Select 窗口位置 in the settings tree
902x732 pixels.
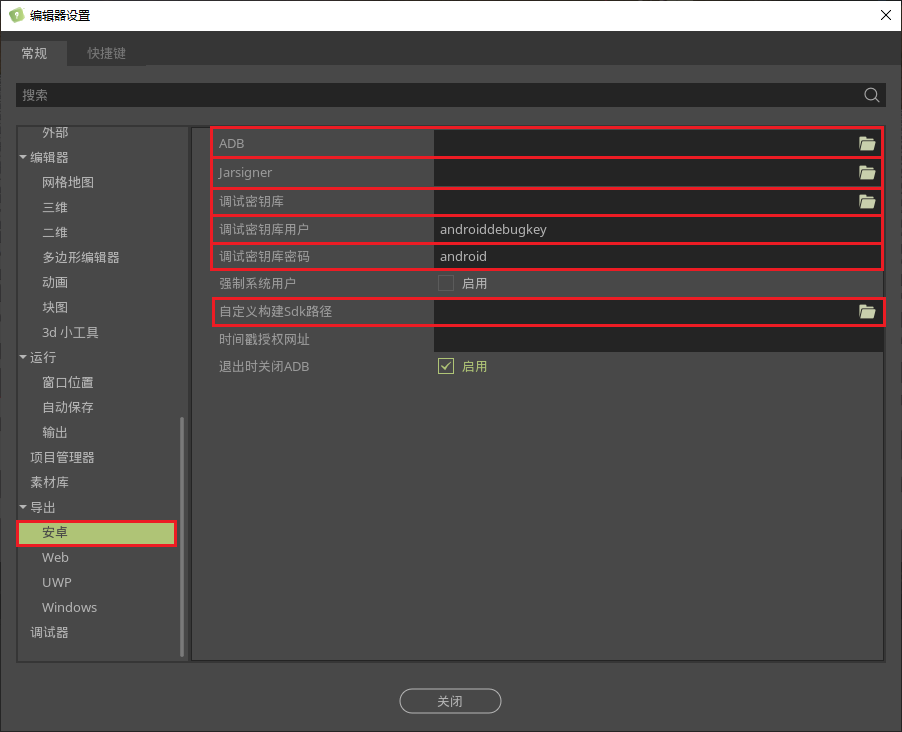coord(68,383)
